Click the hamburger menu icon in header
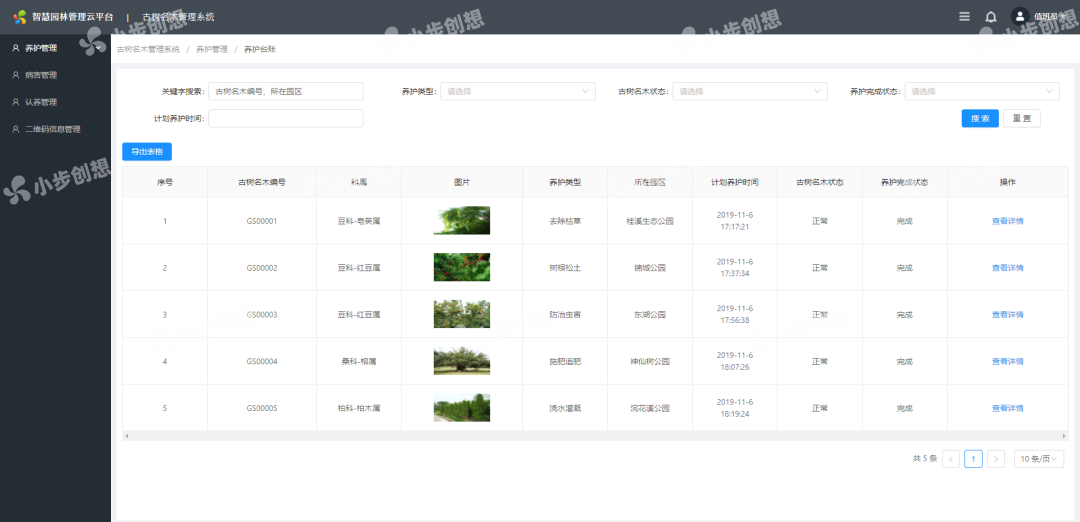This screenshot has height=522, width=1080. point(964,17)
